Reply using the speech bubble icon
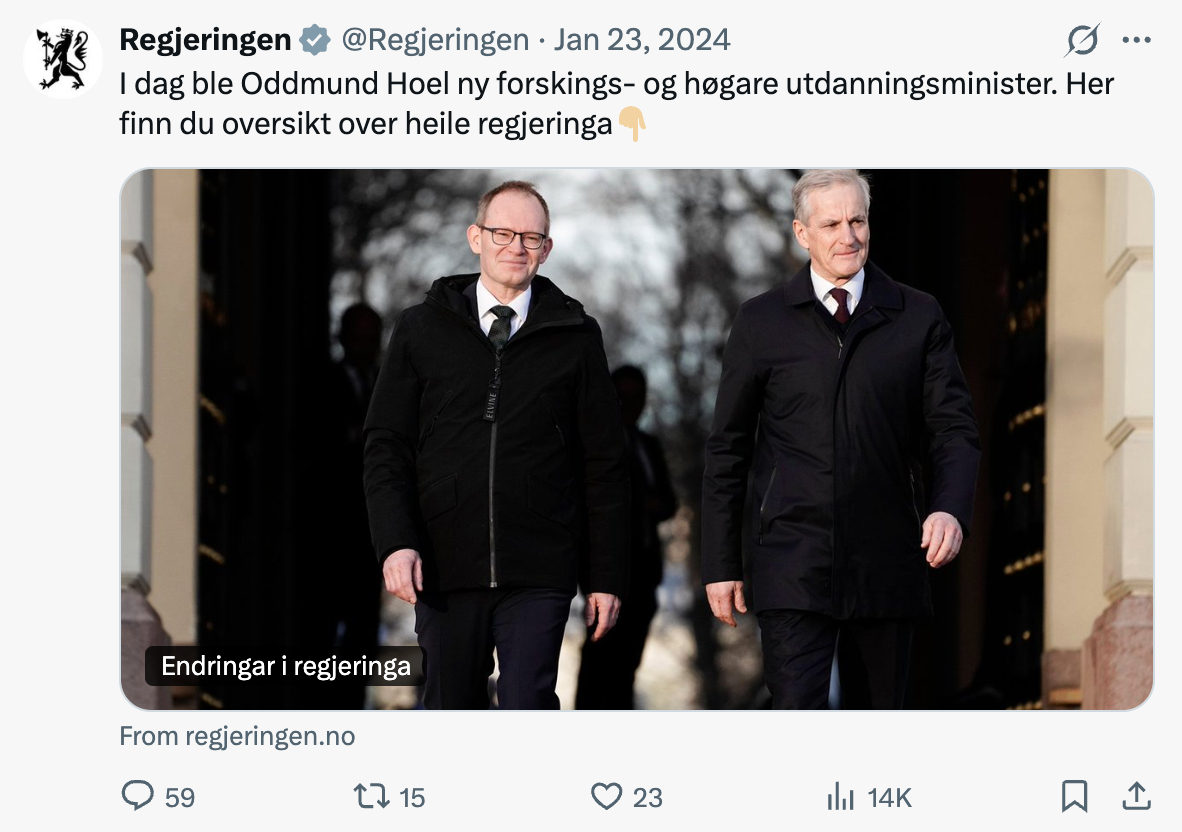 pyautogui.click(x=137, y=796)
